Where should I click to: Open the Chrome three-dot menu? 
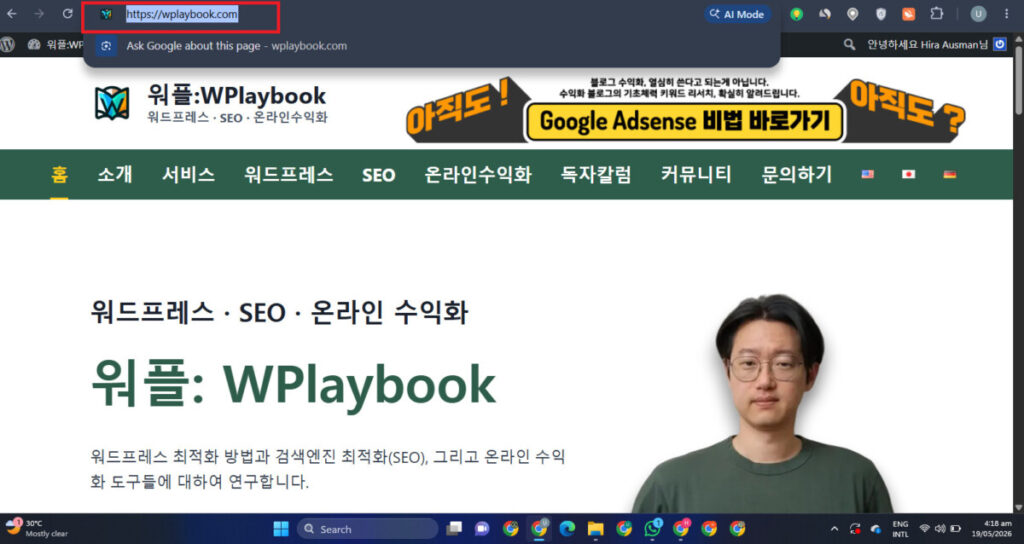coord(1006,14)
